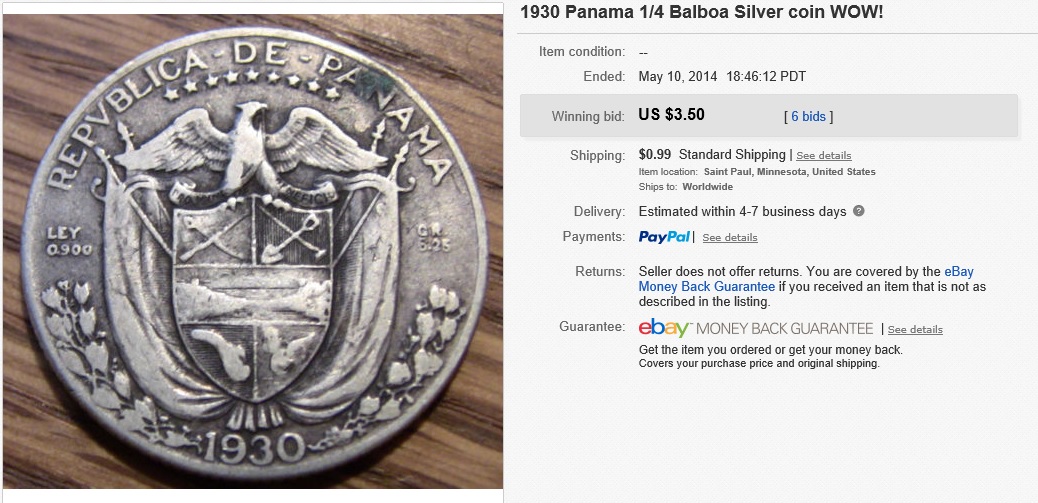Click the listing title 1930 Panama 1/4 Balboa

(x=701, y=12)
